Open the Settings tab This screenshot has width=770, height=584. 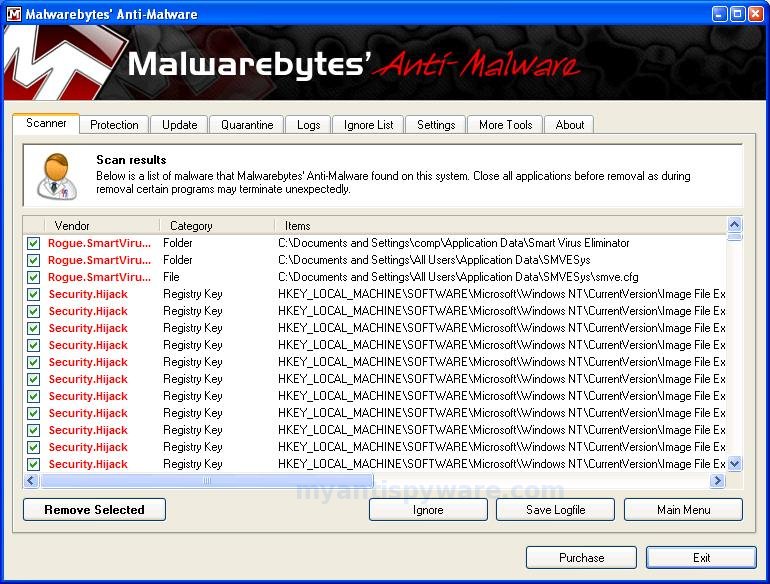coord(436,125)
